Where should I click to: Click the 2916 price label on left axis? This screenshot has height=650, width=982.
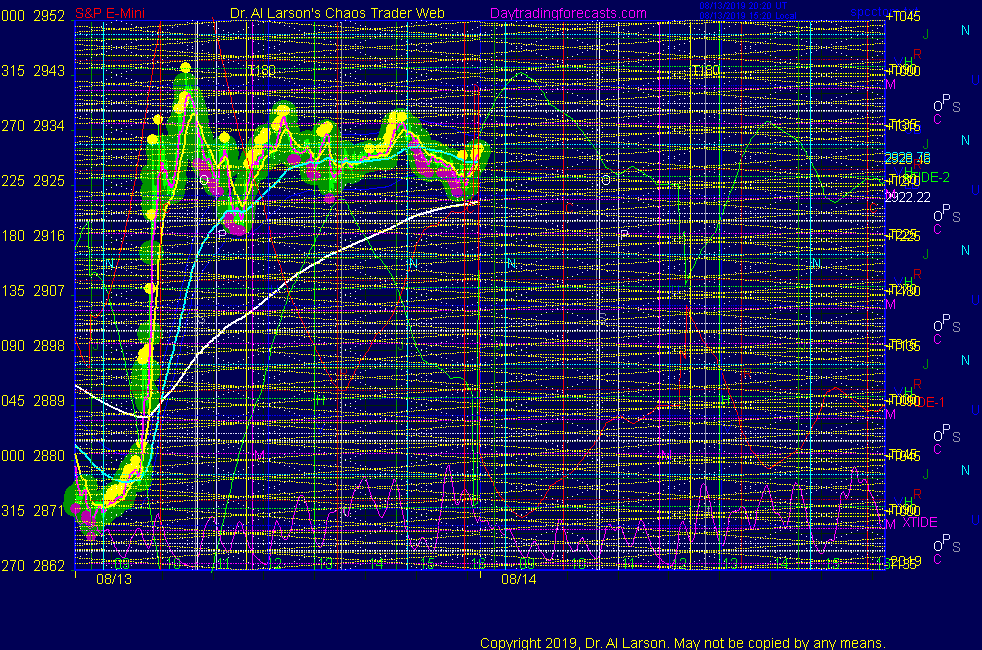click(x=50, y=236)
